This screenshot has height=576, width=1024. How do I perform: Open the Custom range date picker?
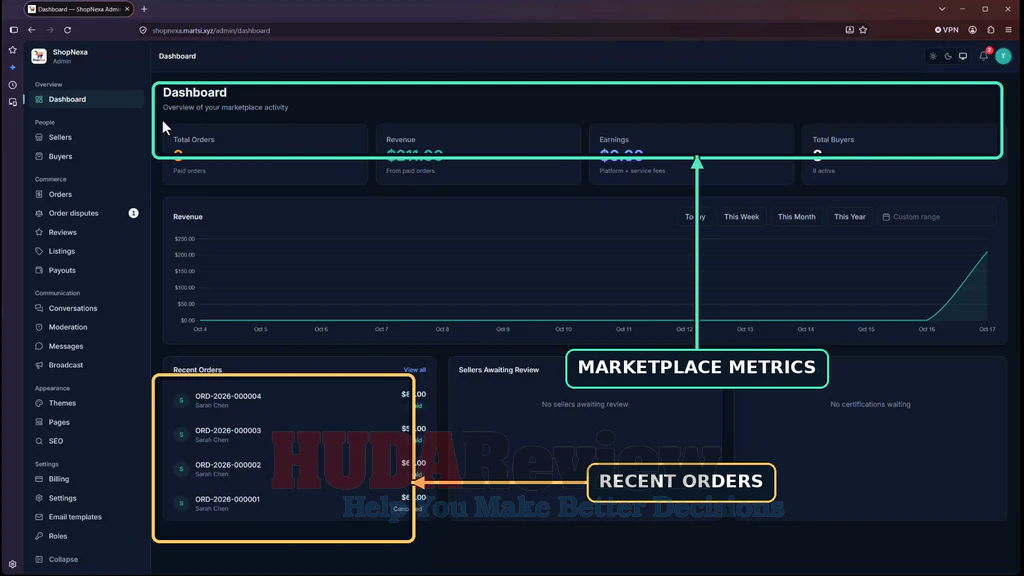point(938,217)
